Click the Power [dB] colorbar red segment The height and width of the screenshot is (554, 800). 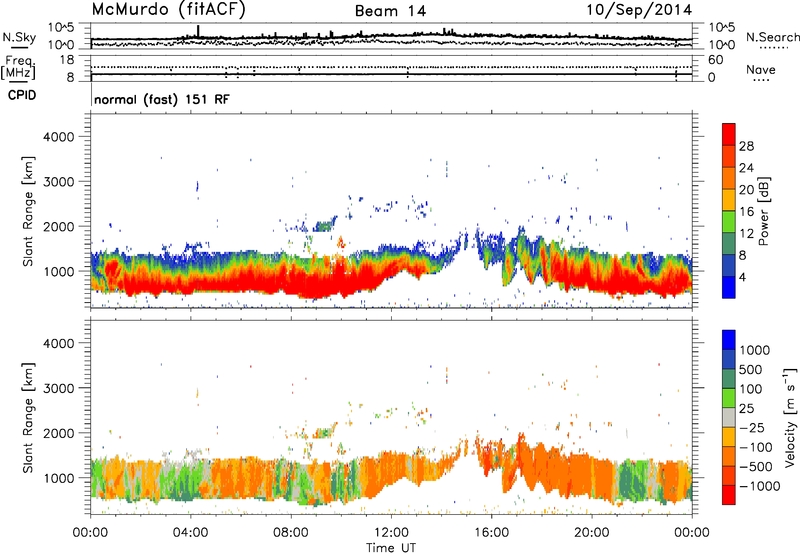(x=729, y=135)
